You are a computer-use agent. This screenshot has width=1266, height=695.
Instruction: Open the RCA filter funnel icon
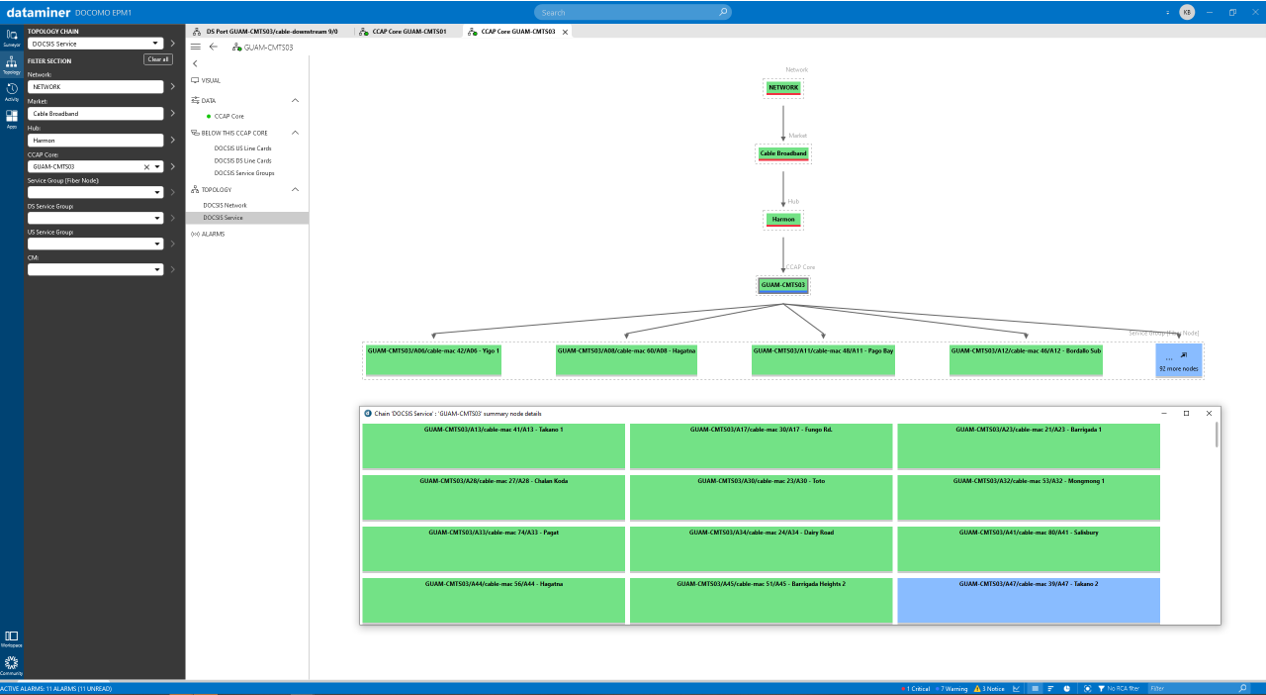(1101, 688)
